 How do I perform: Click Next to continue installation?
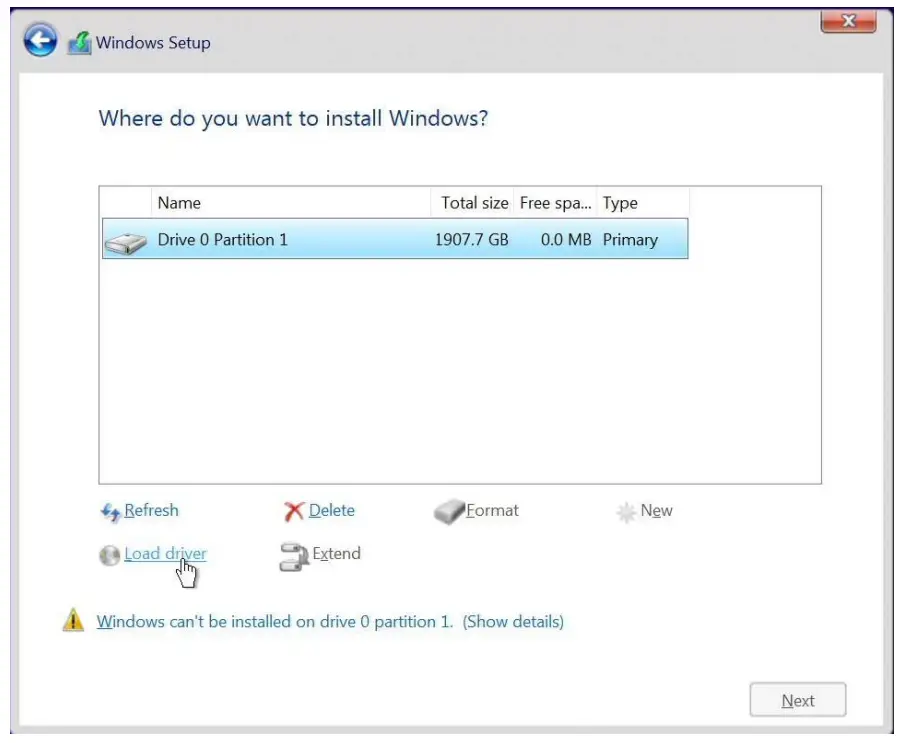coord(797,699)
